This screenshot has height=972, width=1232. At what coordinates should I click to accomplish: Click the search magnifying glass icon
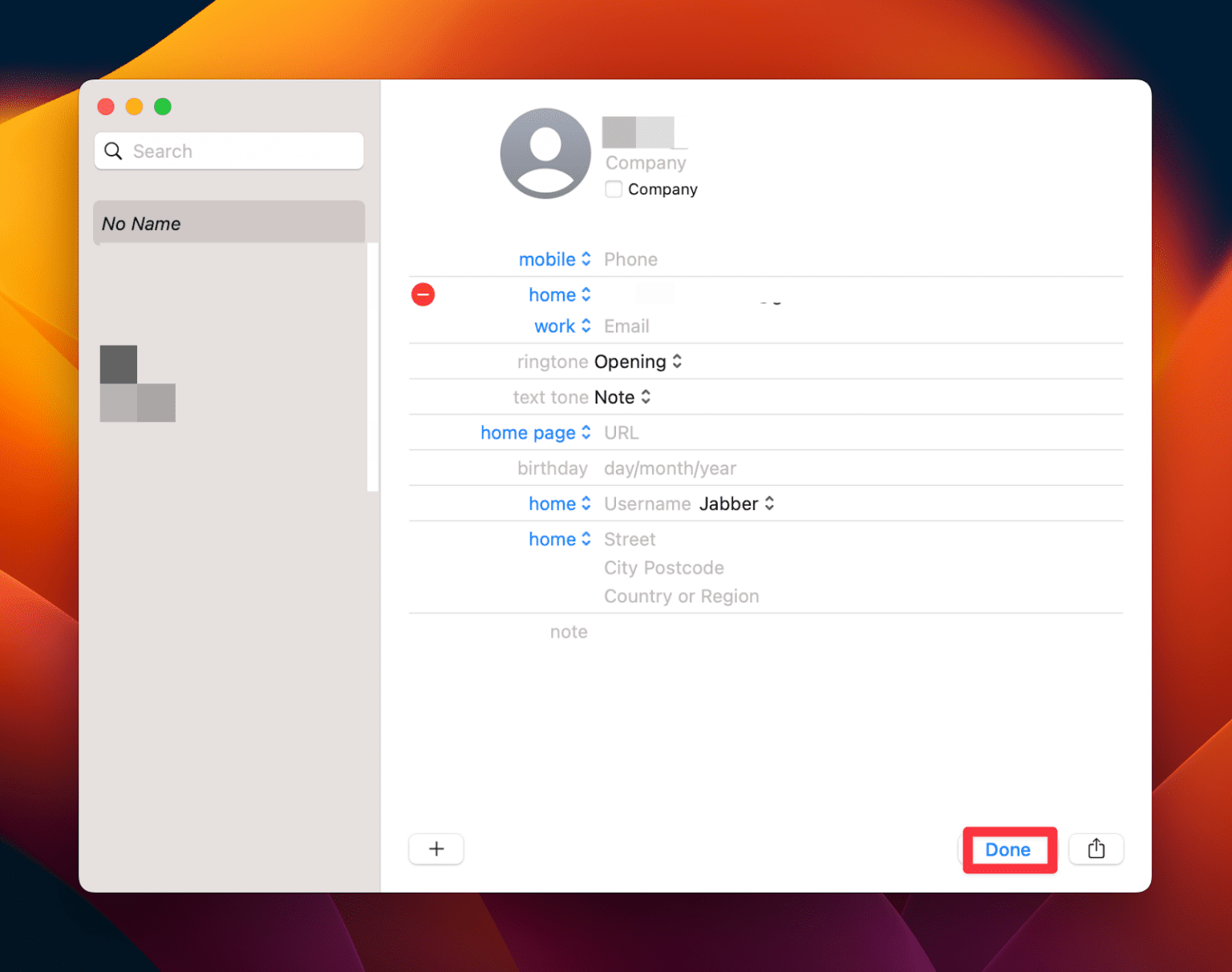[114, 151]
